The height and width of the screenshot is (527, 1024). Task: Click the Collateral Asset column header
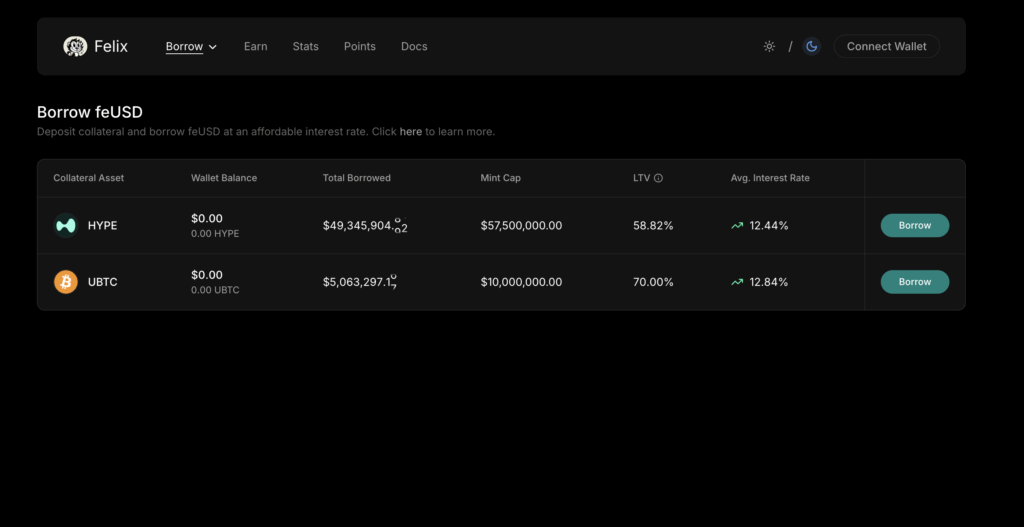89,178
